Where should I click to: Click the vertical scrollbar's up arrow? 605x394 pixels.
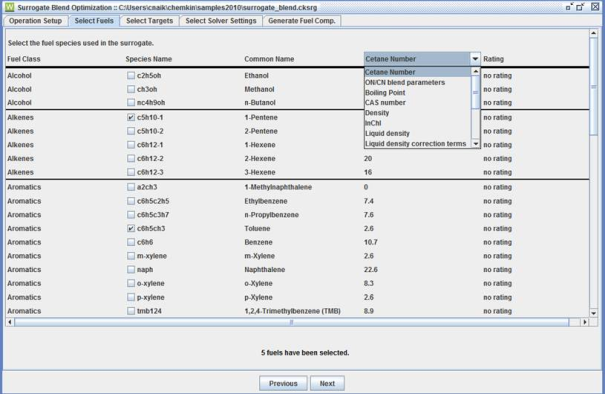[x=593, y=33]
